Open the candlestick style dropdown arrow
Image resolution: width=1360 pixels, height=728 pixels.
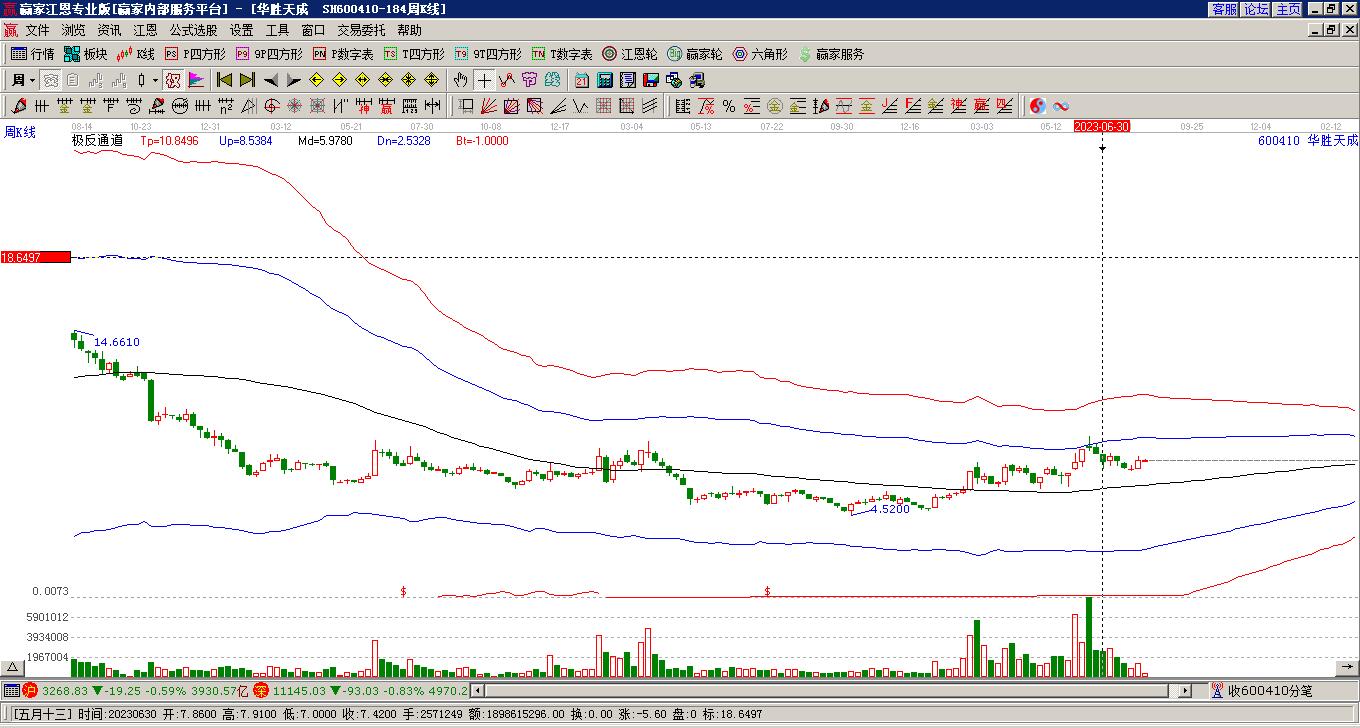155,80
